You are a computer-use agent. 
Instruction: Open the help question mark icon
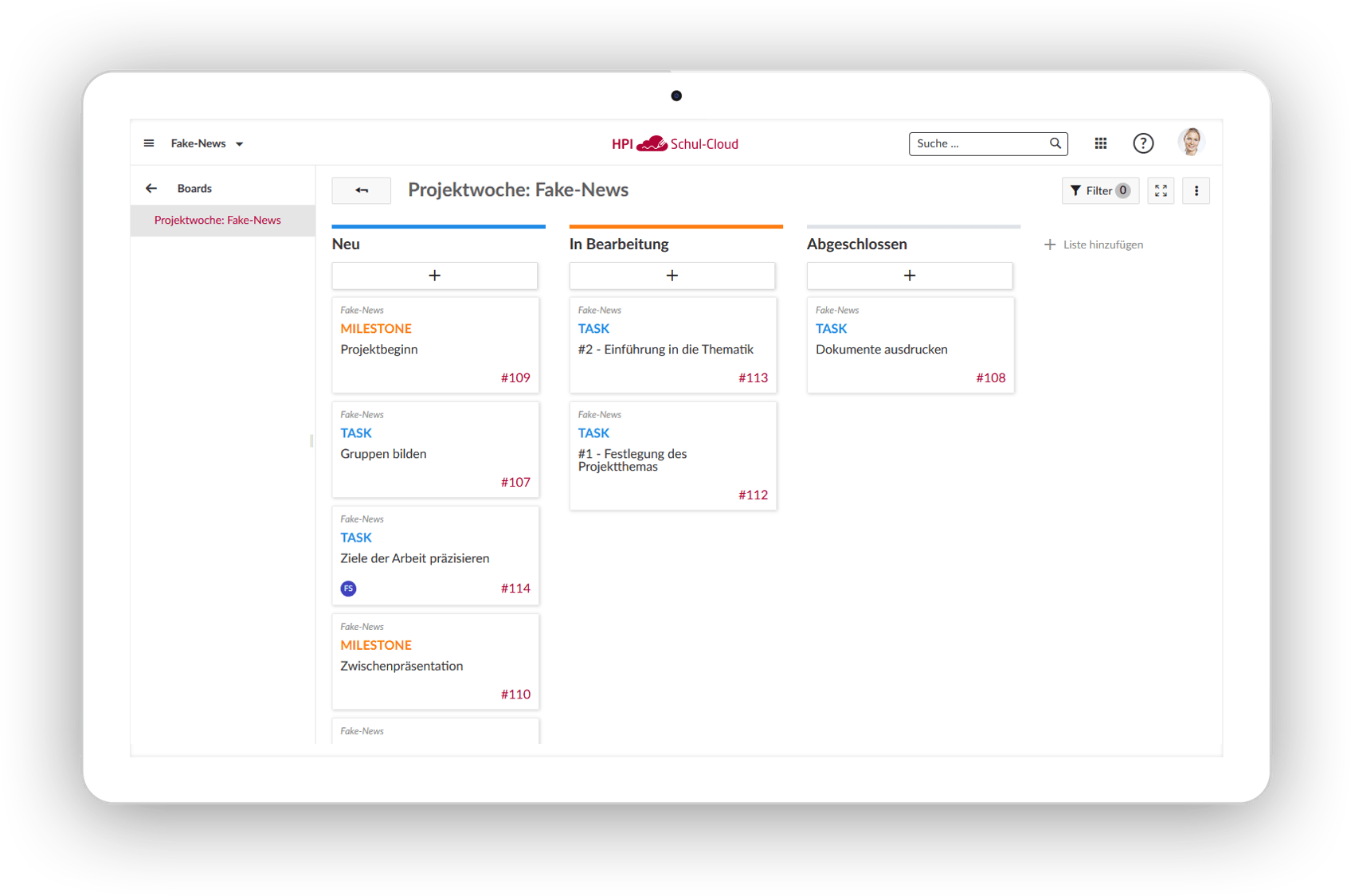(x=1142, y=143)
